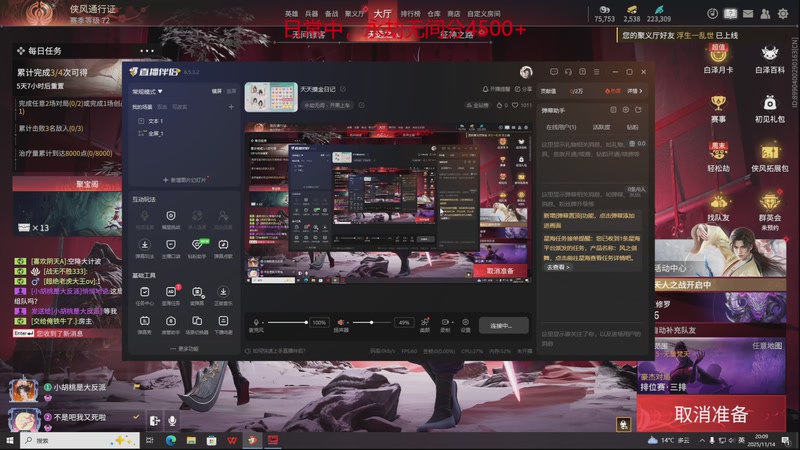Click the large 取消准备 game button

point(711,414)
